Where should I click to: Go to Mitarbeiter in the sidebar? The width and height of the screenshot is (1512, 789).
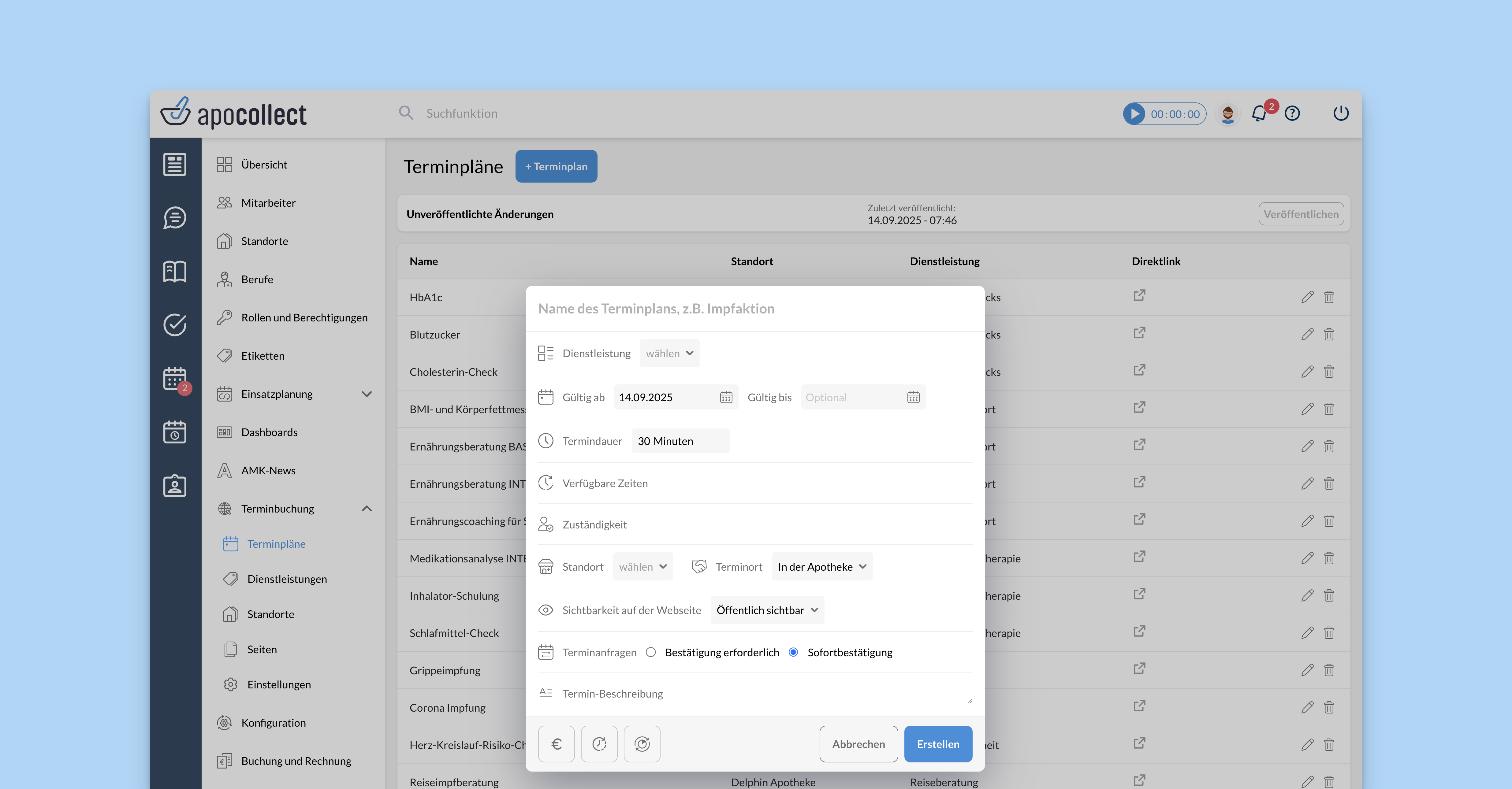coord(268,202)
